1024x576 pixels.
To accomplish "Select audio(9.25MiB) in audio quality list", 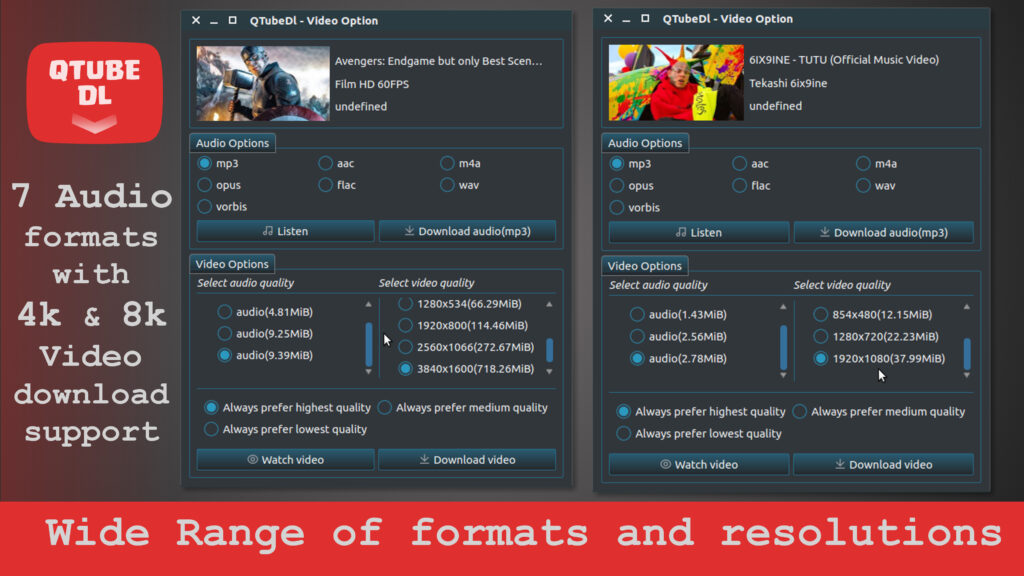I will (x=225, y=334).
